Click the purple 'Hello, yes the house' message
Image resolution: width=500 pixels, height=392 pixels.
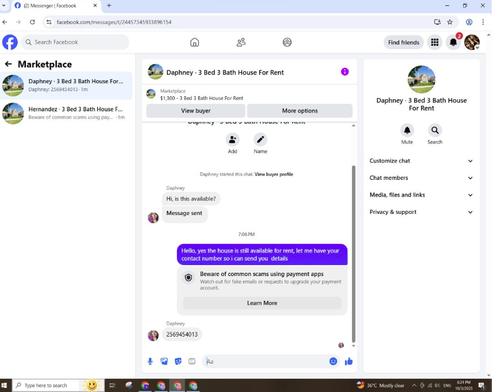click(x=262, y=255)
